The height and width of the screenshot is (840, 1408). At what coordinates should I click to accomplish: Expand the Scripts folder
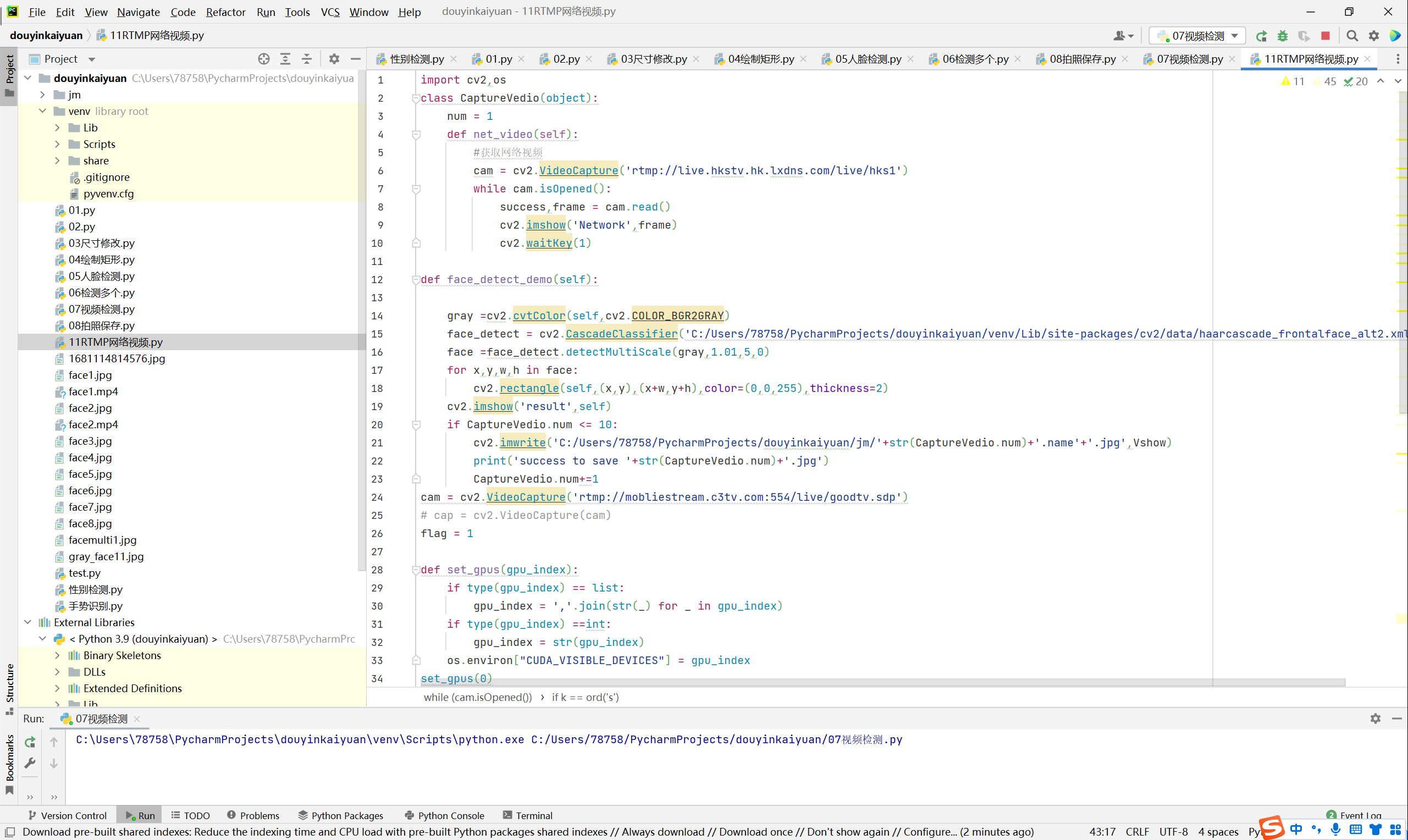tap(57, 144)
